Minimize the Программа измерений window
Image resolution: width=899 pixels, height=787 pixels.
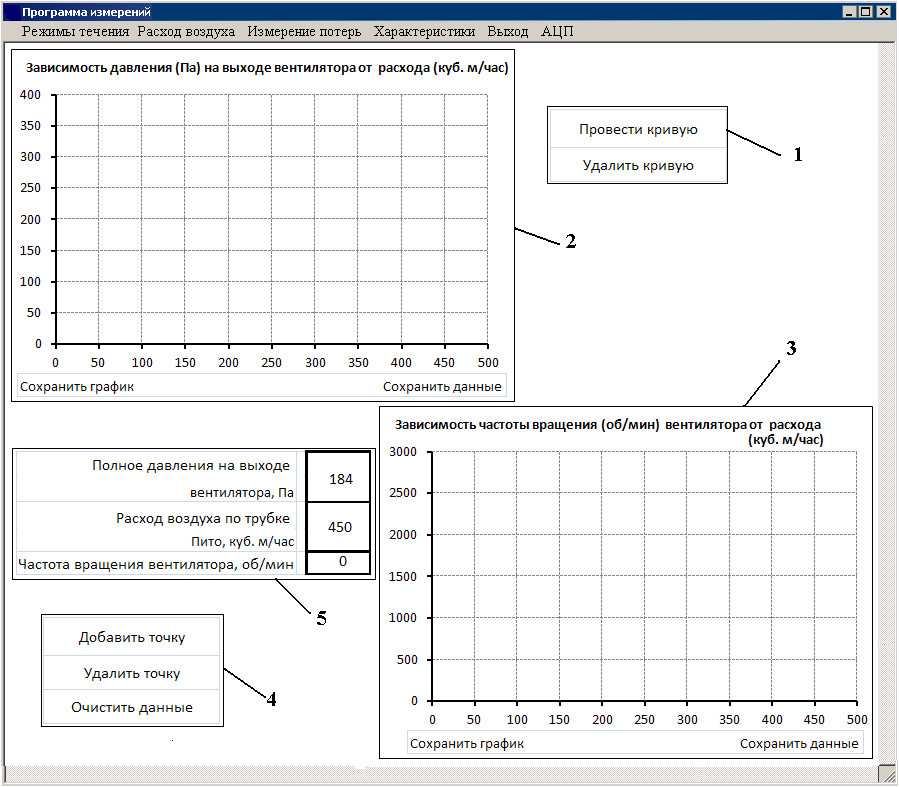(849, 11)
